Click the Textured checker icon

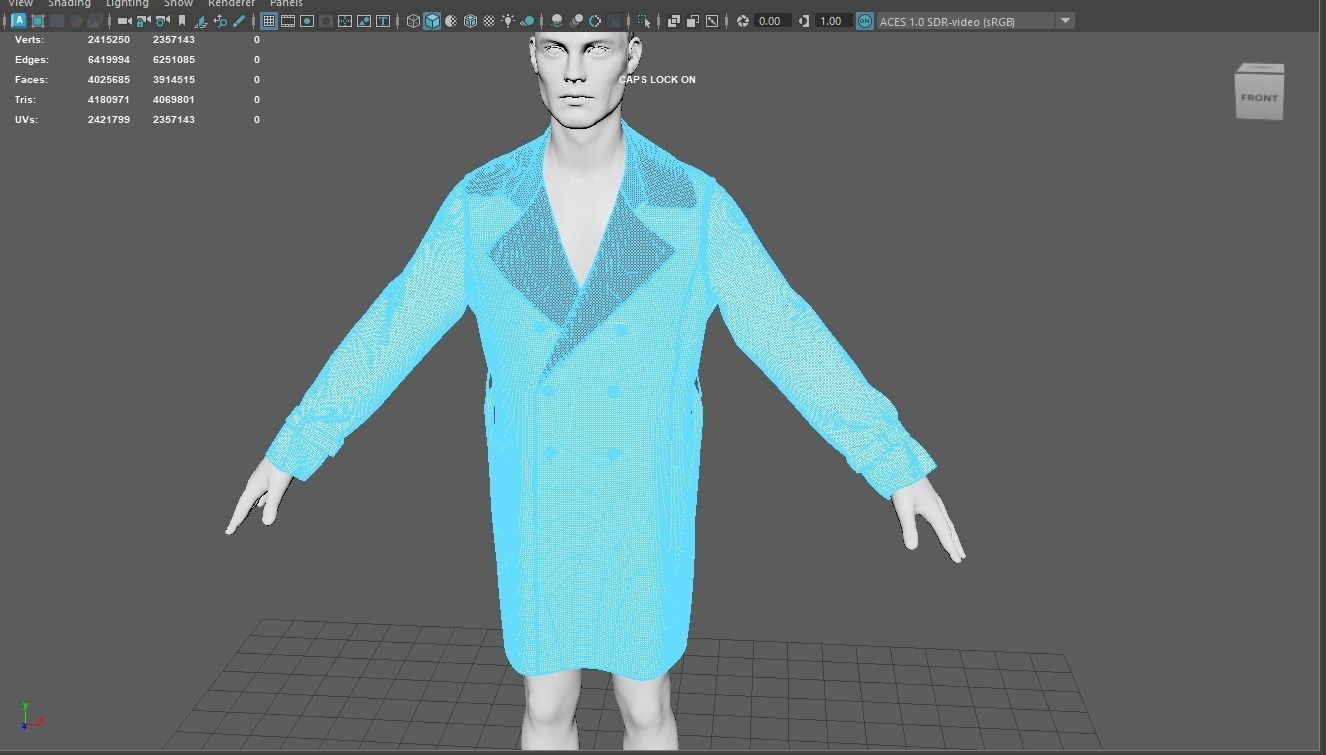(x=489, y=21)
